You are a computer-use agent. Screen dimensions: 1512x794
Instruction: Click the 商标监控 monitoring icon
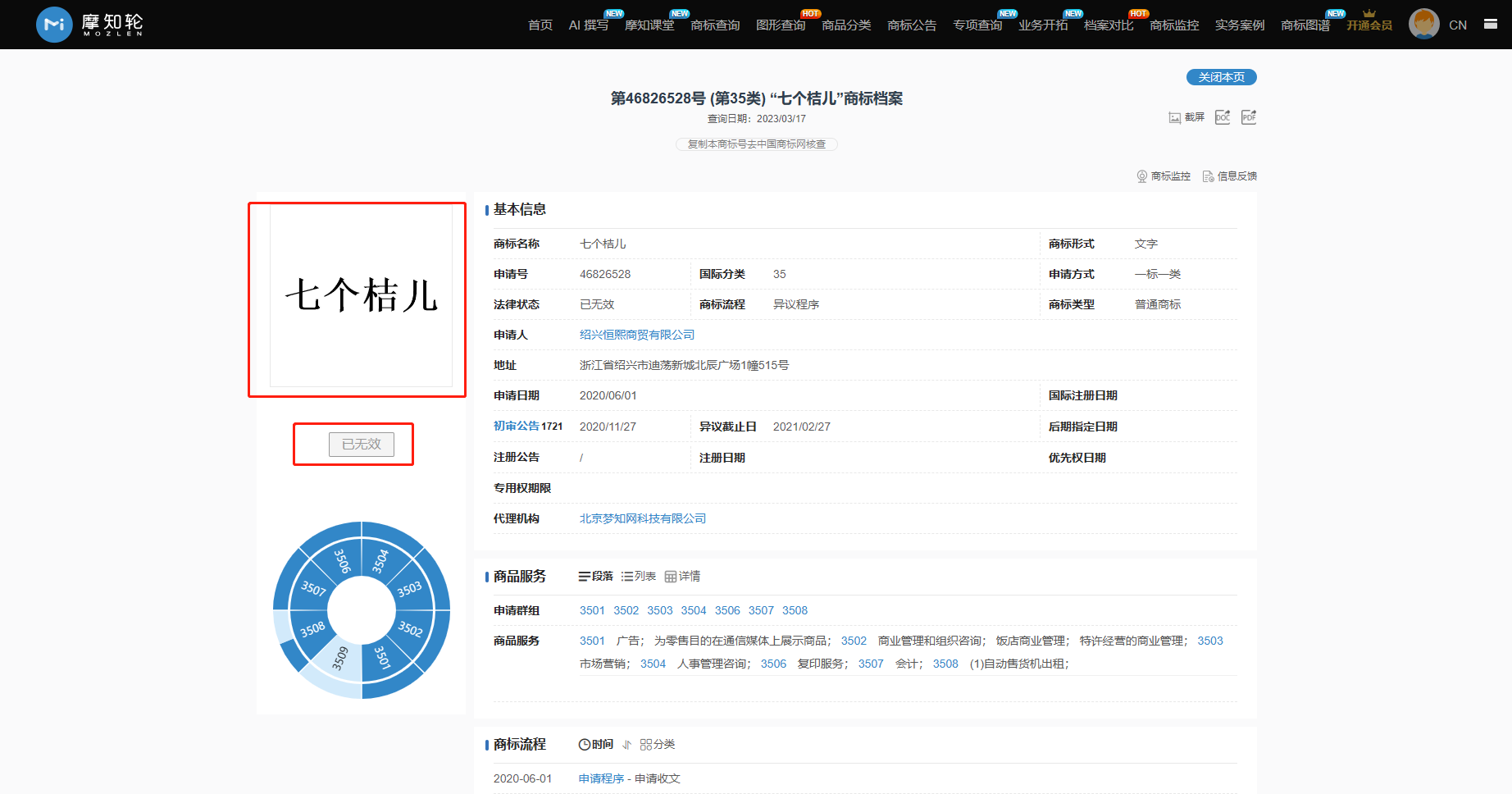[x=1141, y=176]
